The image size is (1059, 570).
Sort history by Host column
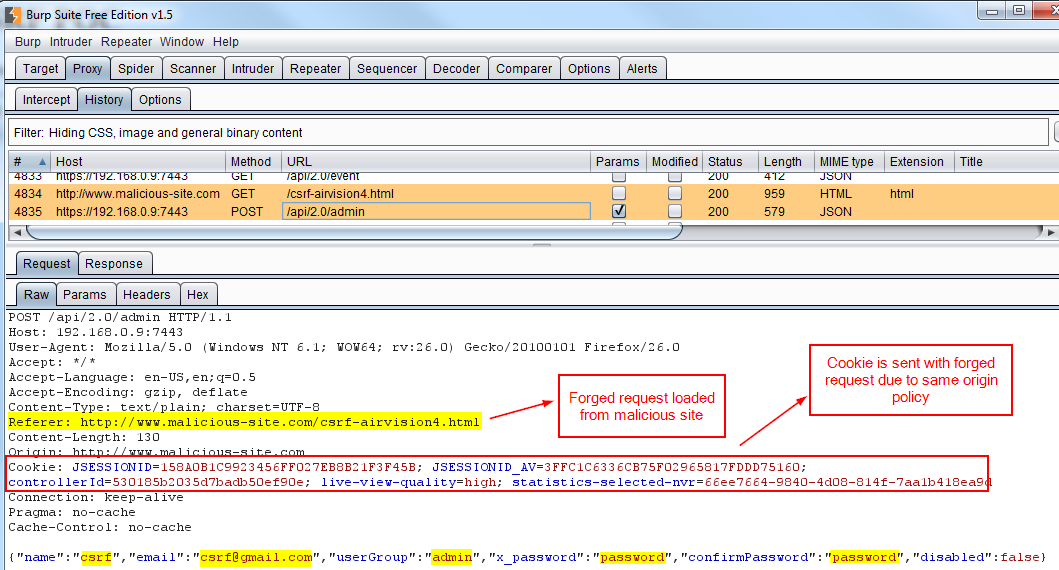(x=138, y=161)
